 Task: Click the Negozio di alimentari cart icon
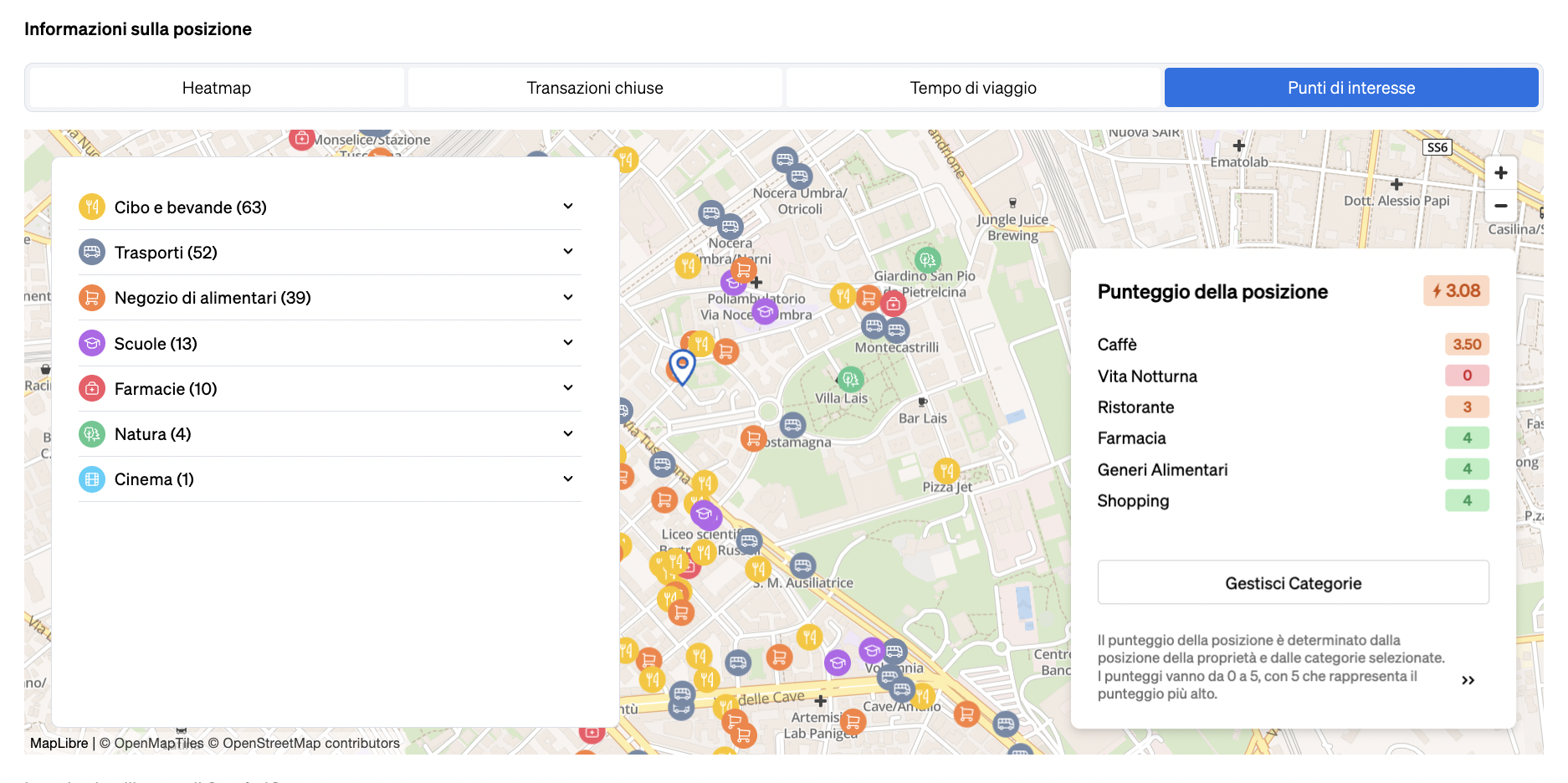tap(92, 298)
